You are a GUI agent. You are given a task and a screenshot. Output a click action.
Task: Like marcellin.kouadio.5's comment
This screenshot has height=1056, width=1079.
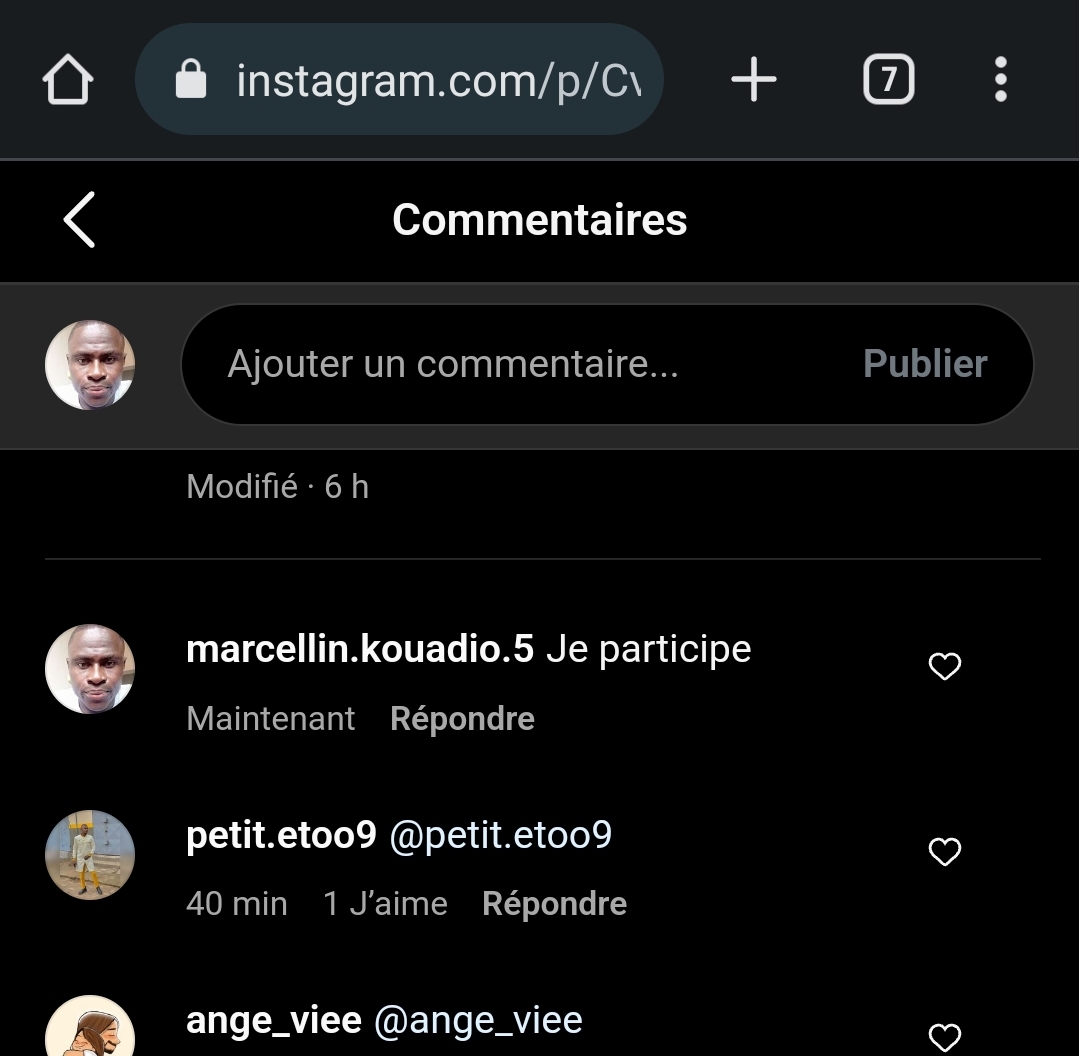point(945,667)
